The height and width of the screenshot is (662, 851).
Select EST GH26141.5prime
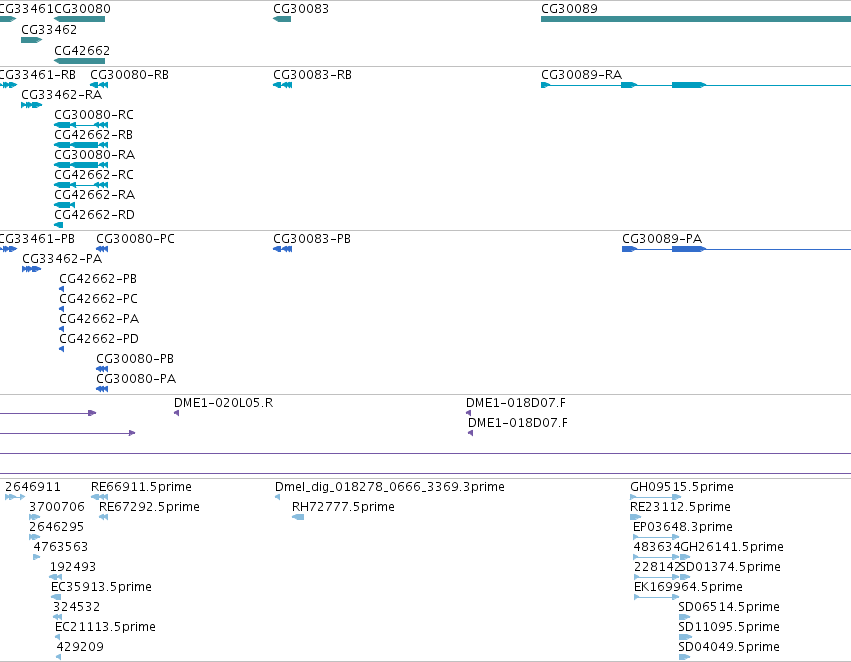[732, 547]
